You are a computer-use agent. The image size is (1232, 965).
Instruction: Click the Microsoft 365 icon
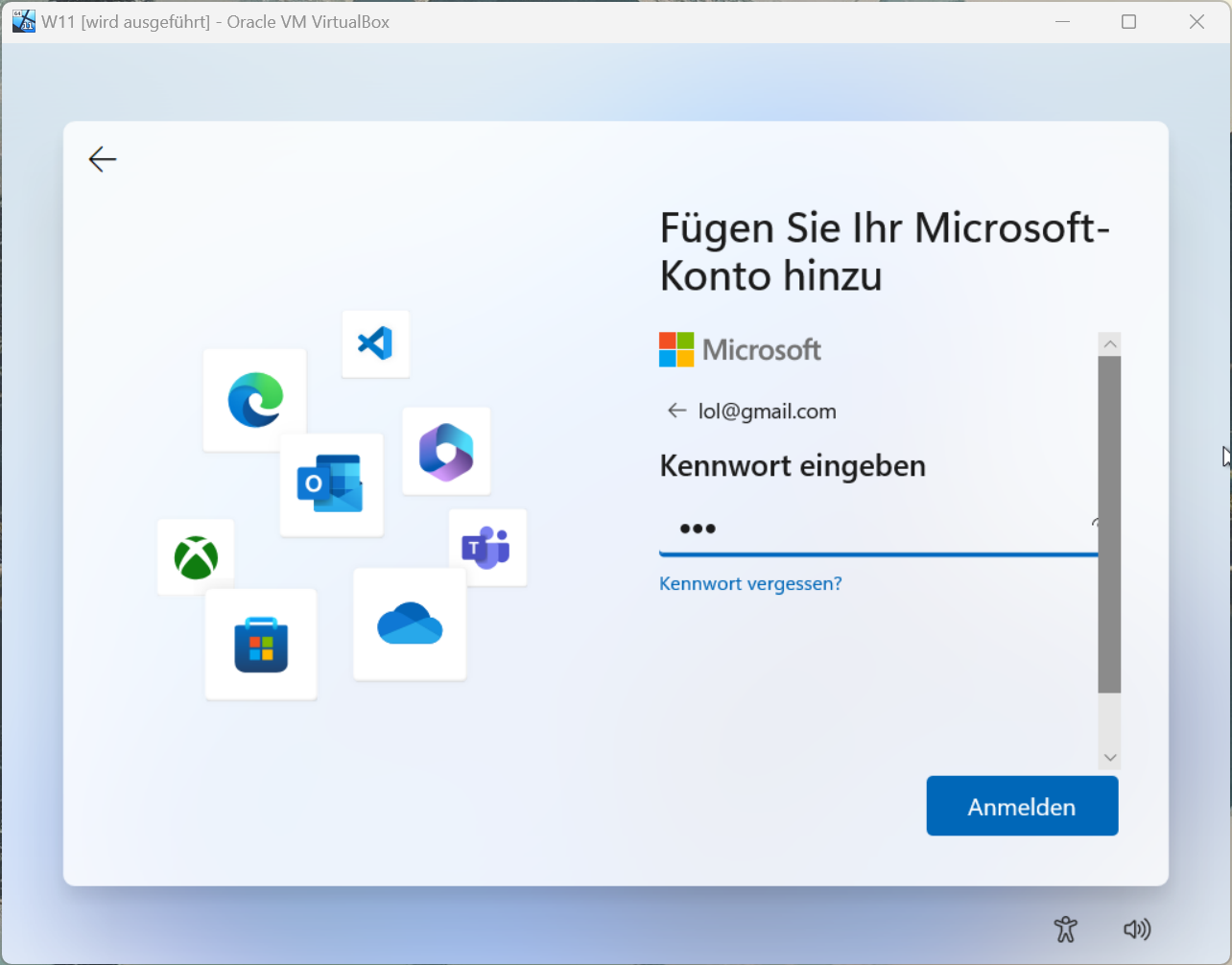tap(446, 451)
